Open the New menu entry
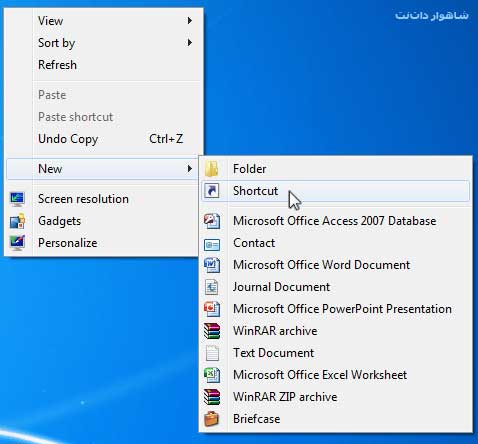Image resolution: width=478 pixels, height=444 pixels. pyautogui.click(x=103, y=169)
